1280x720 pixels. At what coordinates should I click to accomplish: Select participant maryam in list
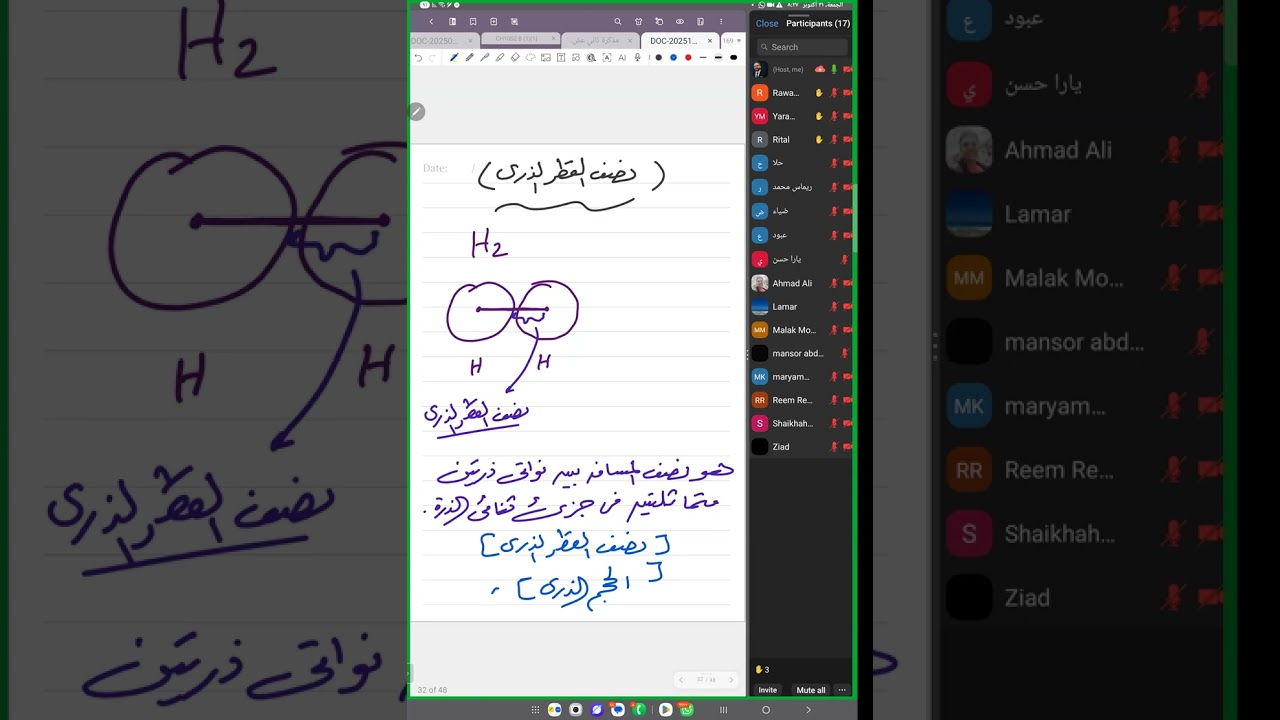coord(802,377)
